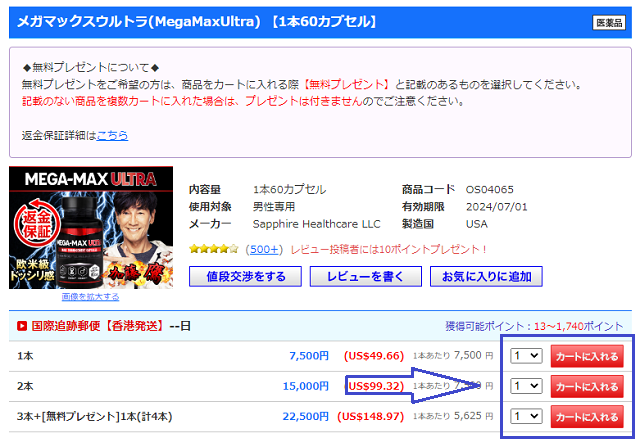Click the expiry date 2024/07/01

point(496,207)
